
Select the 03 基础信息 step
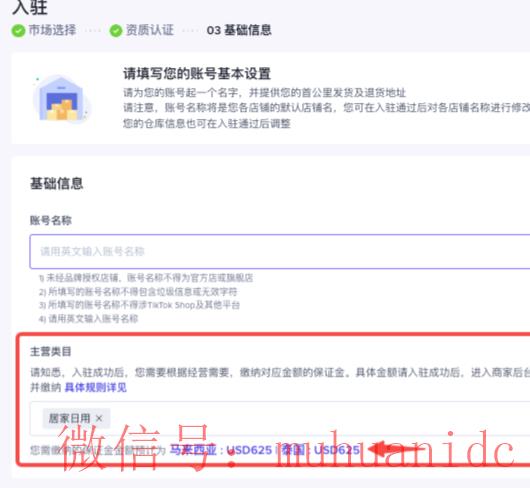pos(239,30)
